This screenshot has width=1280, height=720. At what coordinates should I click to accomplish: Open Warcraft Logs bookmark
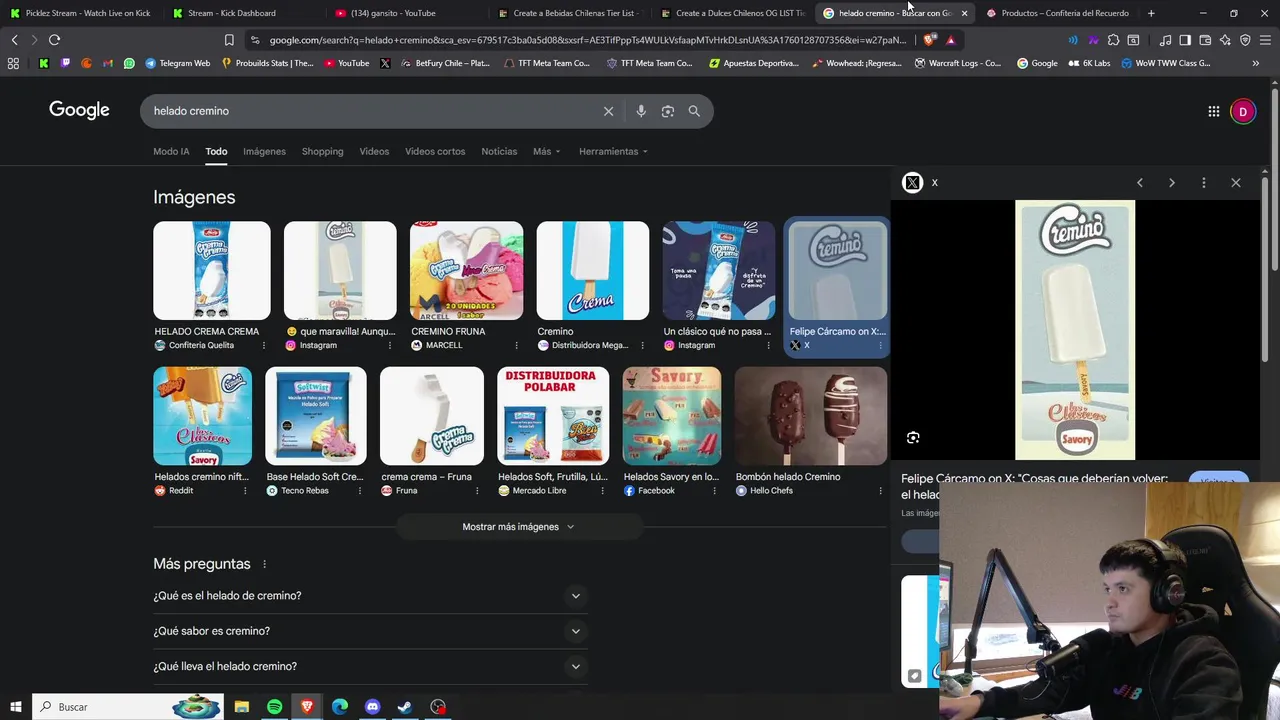click(957, 63)
